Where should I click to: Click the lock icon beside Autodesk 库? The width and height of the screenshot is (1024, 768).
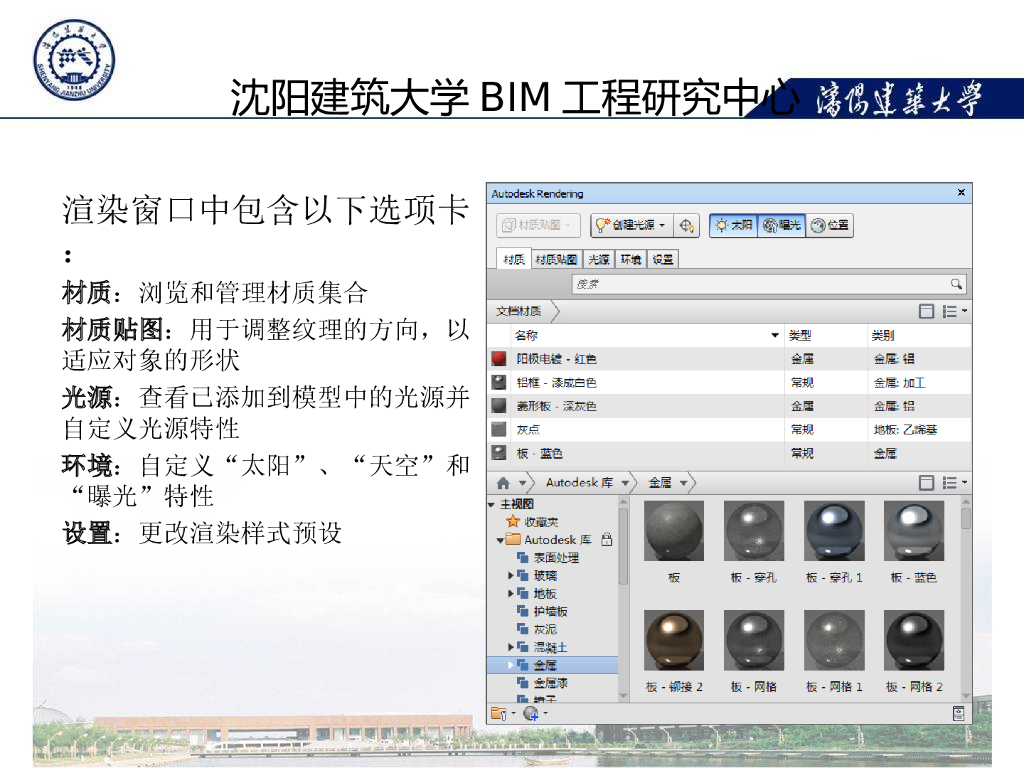point(607,539)
